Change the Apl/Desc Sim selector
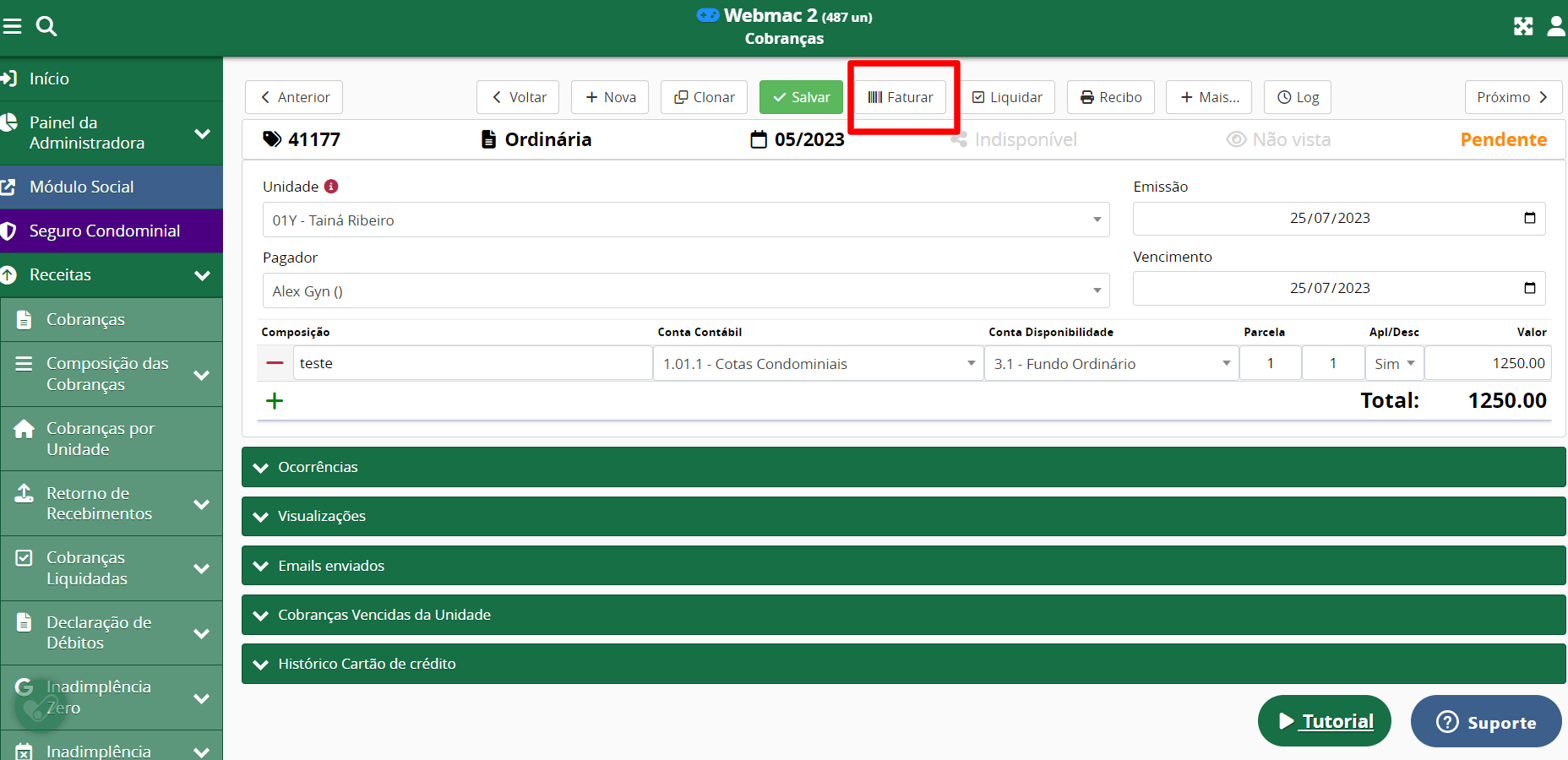Viewport: 1568px width, 760px height. 1394,364
